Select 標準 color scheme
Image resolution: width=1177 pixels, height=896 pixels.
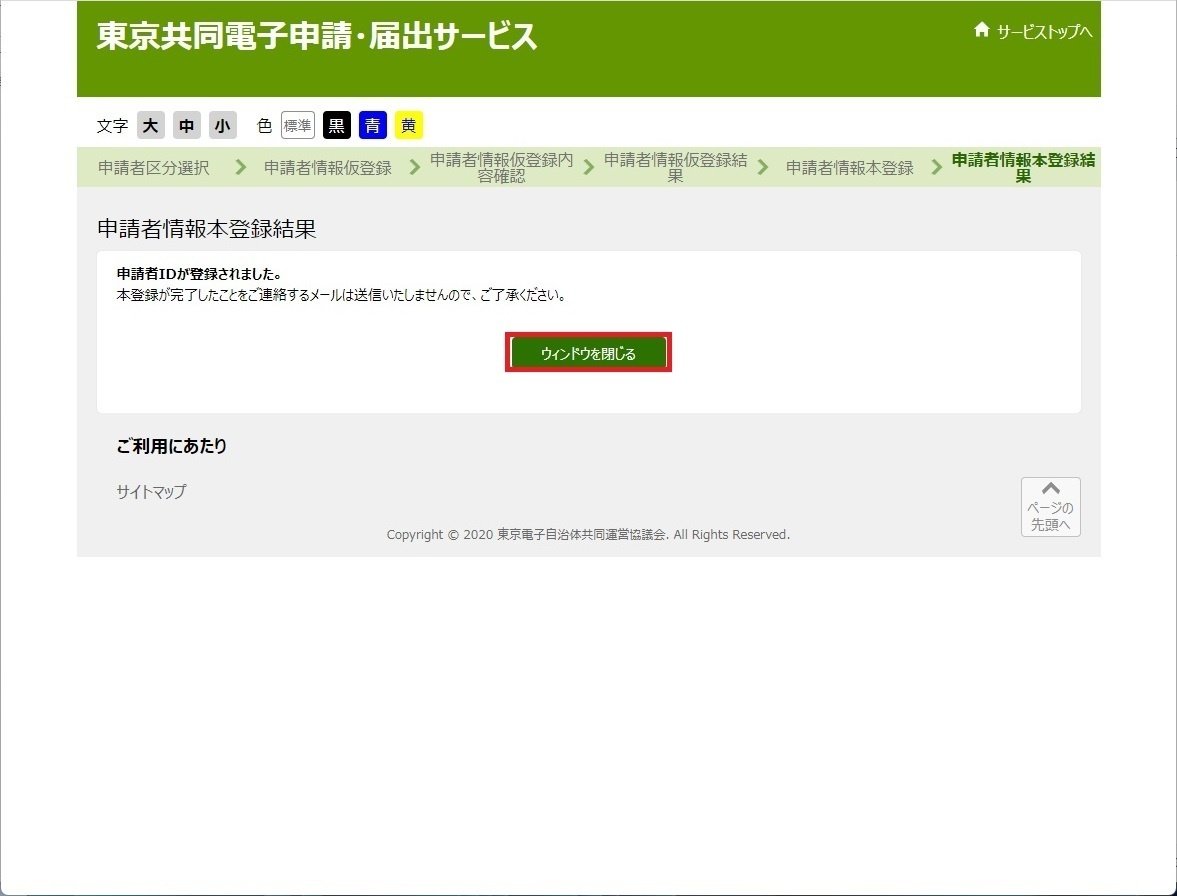(297, 125)
